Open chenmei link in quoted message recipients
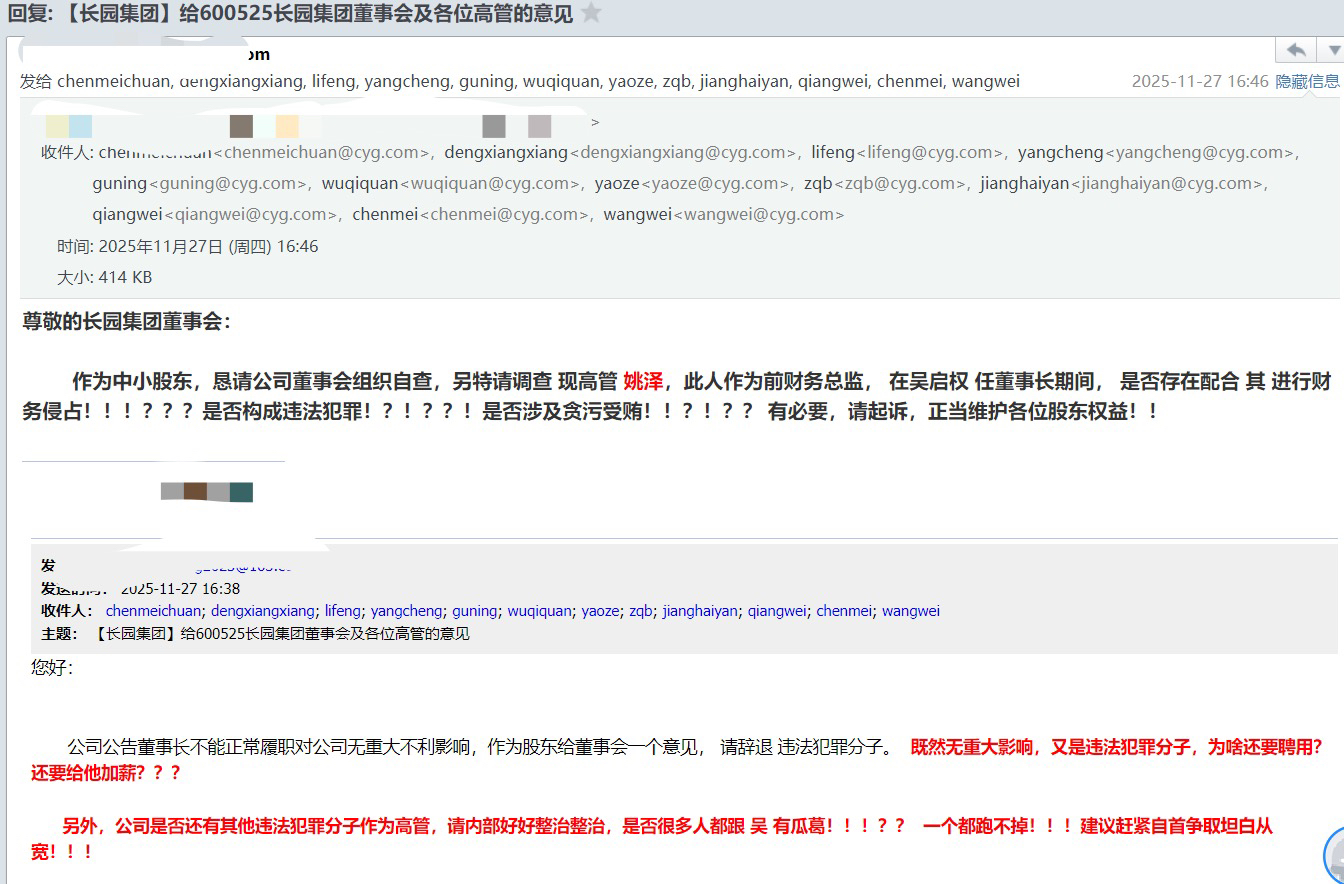 pyautogui.click(x=844, y=611)
